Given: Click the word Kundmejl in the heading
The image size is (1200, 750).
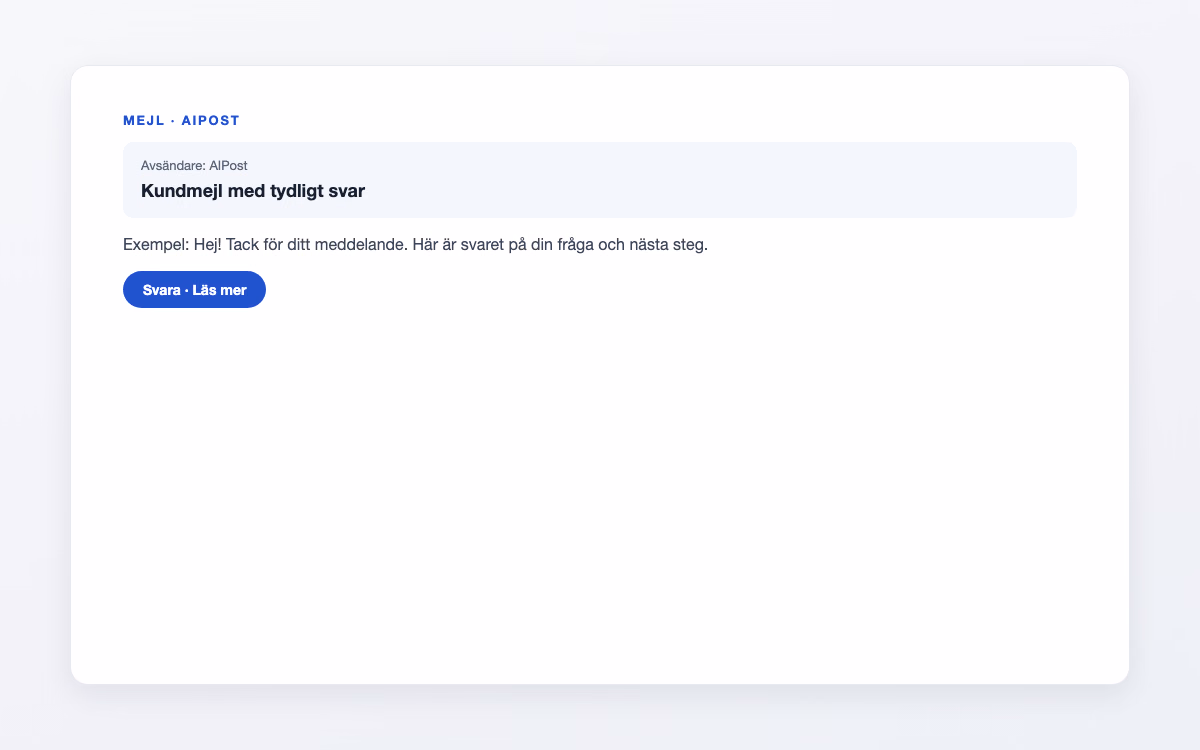Looking at the screenshot, I should point(182,190).
